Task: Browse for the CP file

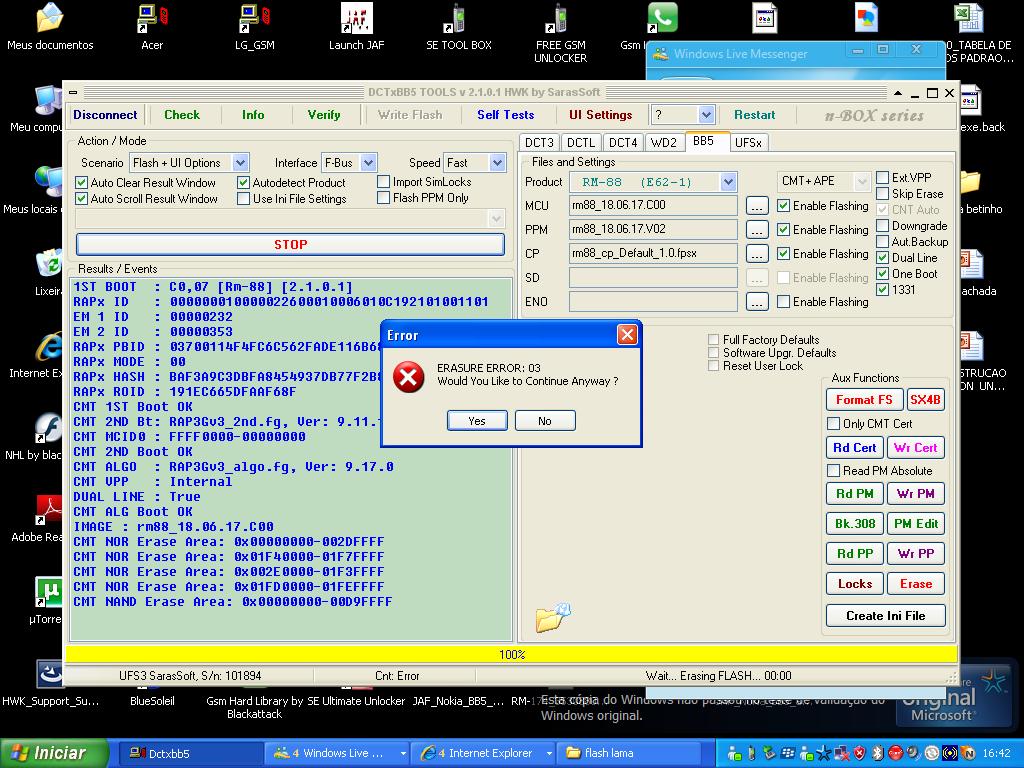Action: (756, 253)
